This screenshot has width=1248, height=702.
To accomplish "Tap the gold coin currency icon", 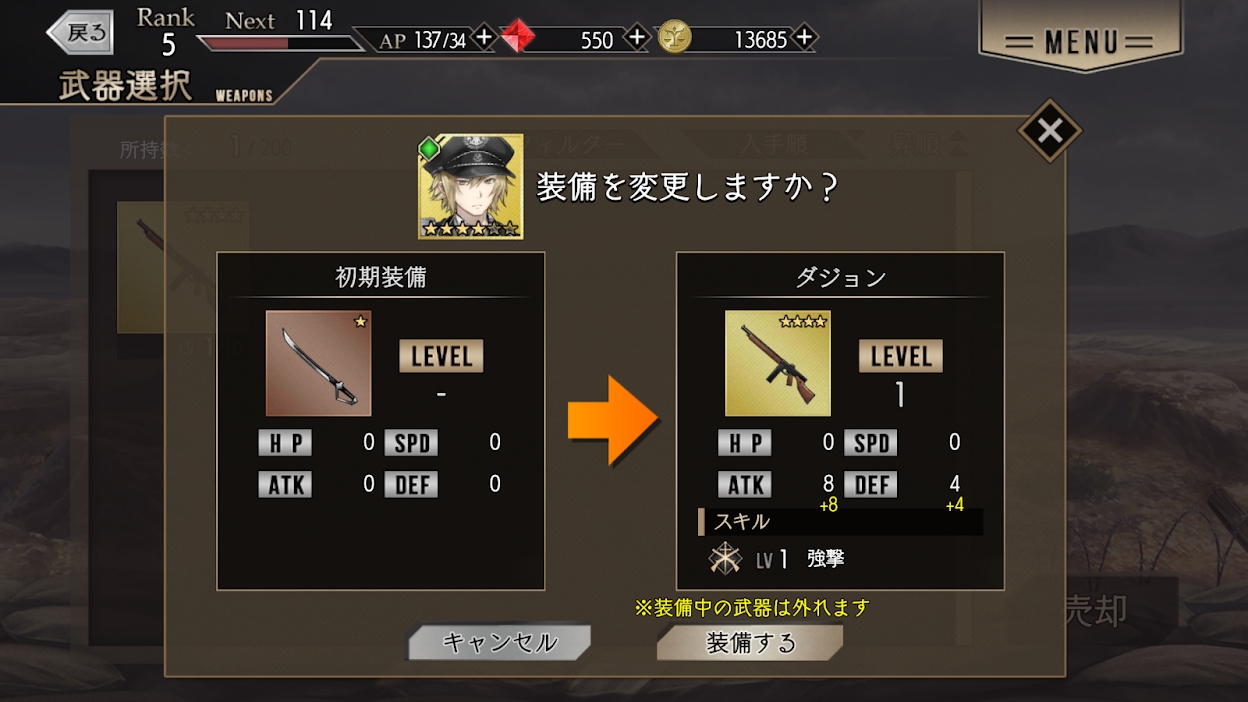I will (675, 39).
